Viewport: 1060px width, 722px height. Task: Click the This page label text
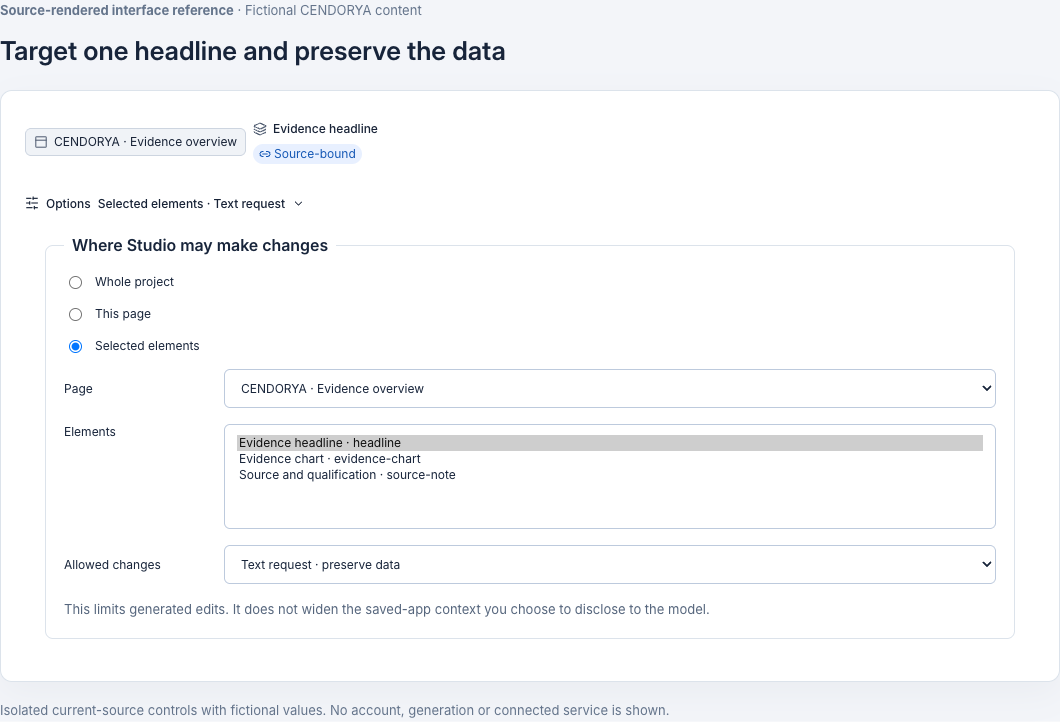point(123,314)
